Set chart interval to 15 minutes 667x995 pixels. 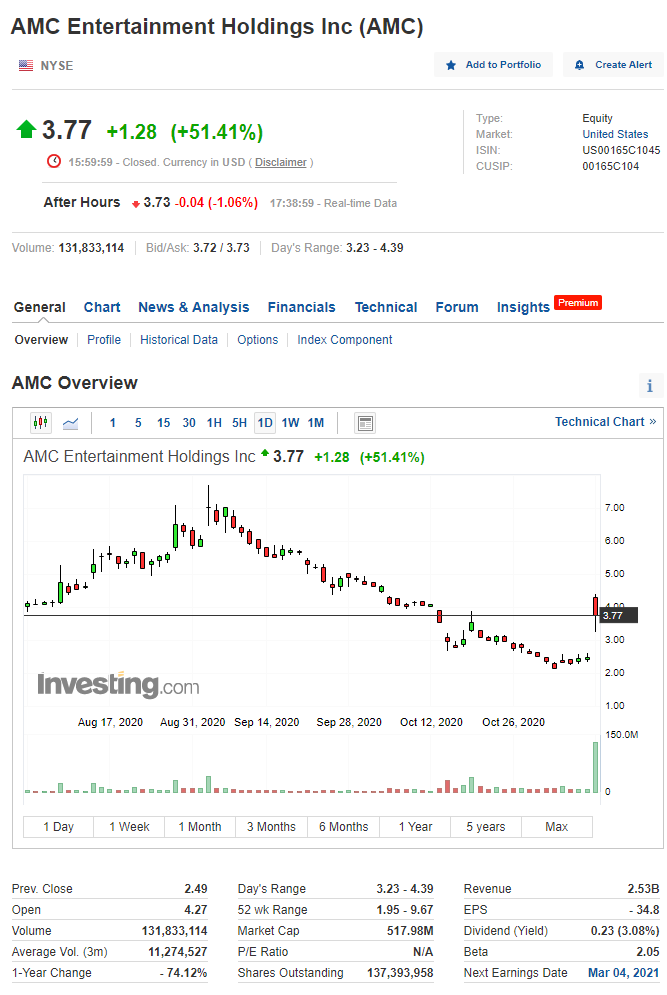coord(163,423)
